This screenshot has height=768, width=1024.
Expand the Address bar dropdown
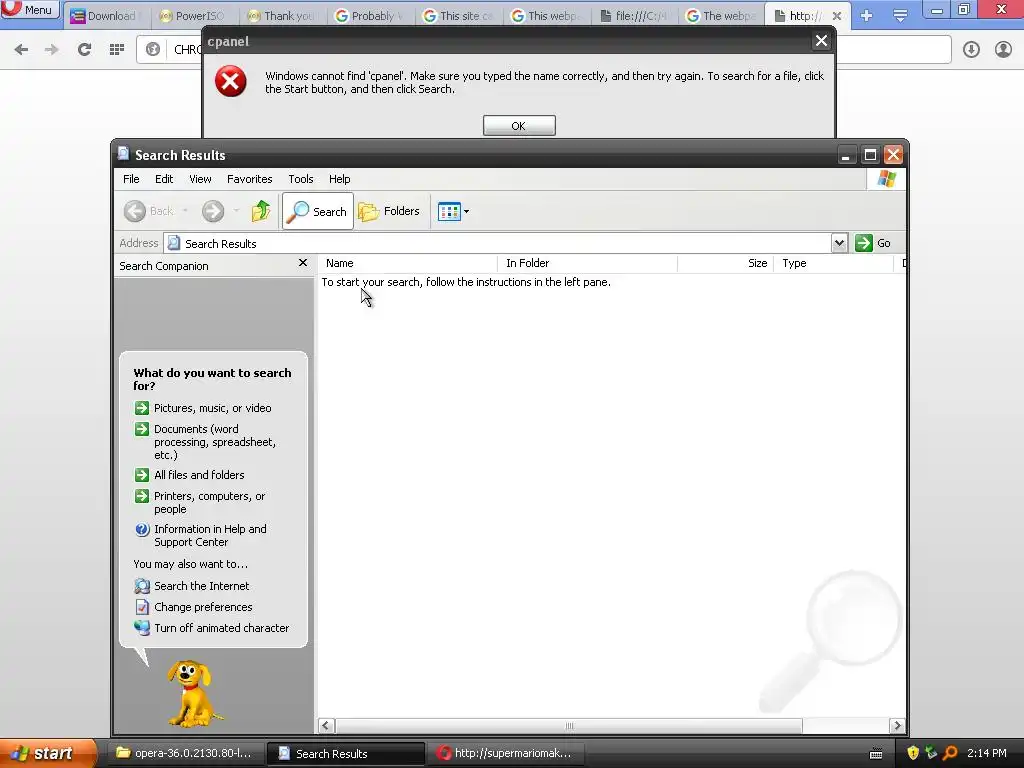click(839, 243)
